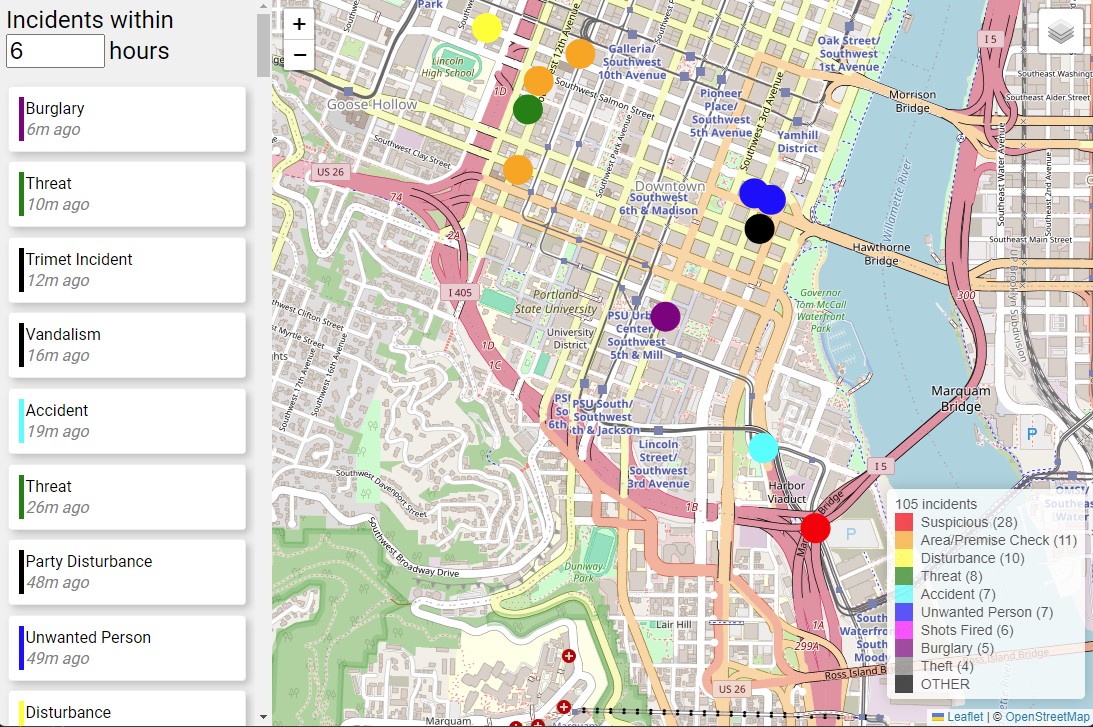This screenshot has height=727, width=1093.
Task: Open the Burglary 6m ago incident card
Action: click(x=127, y=119)
